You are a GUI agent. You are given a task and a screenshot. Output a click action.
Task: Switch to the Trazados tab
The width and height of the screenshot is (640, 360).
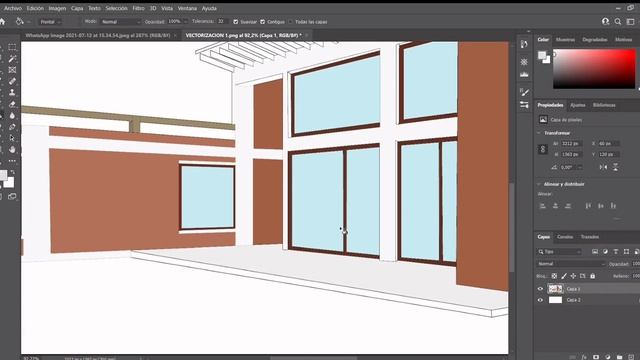point(590,237)
